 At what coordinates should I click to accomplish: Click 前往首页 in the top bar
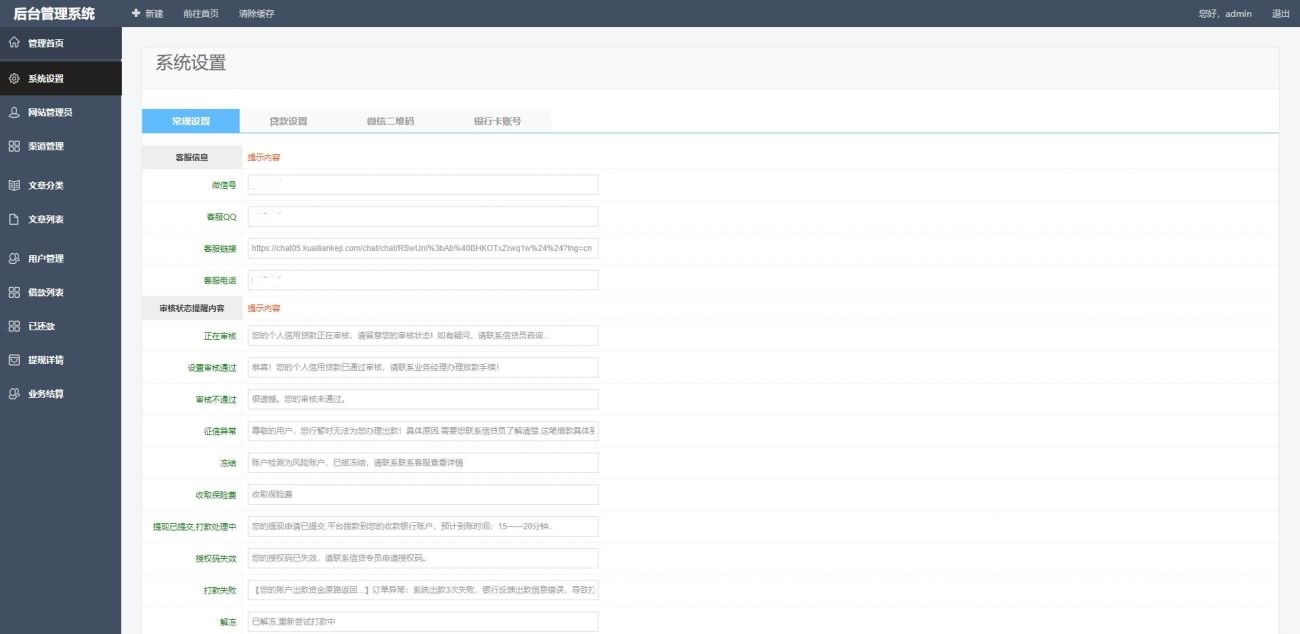pos(201,14)
